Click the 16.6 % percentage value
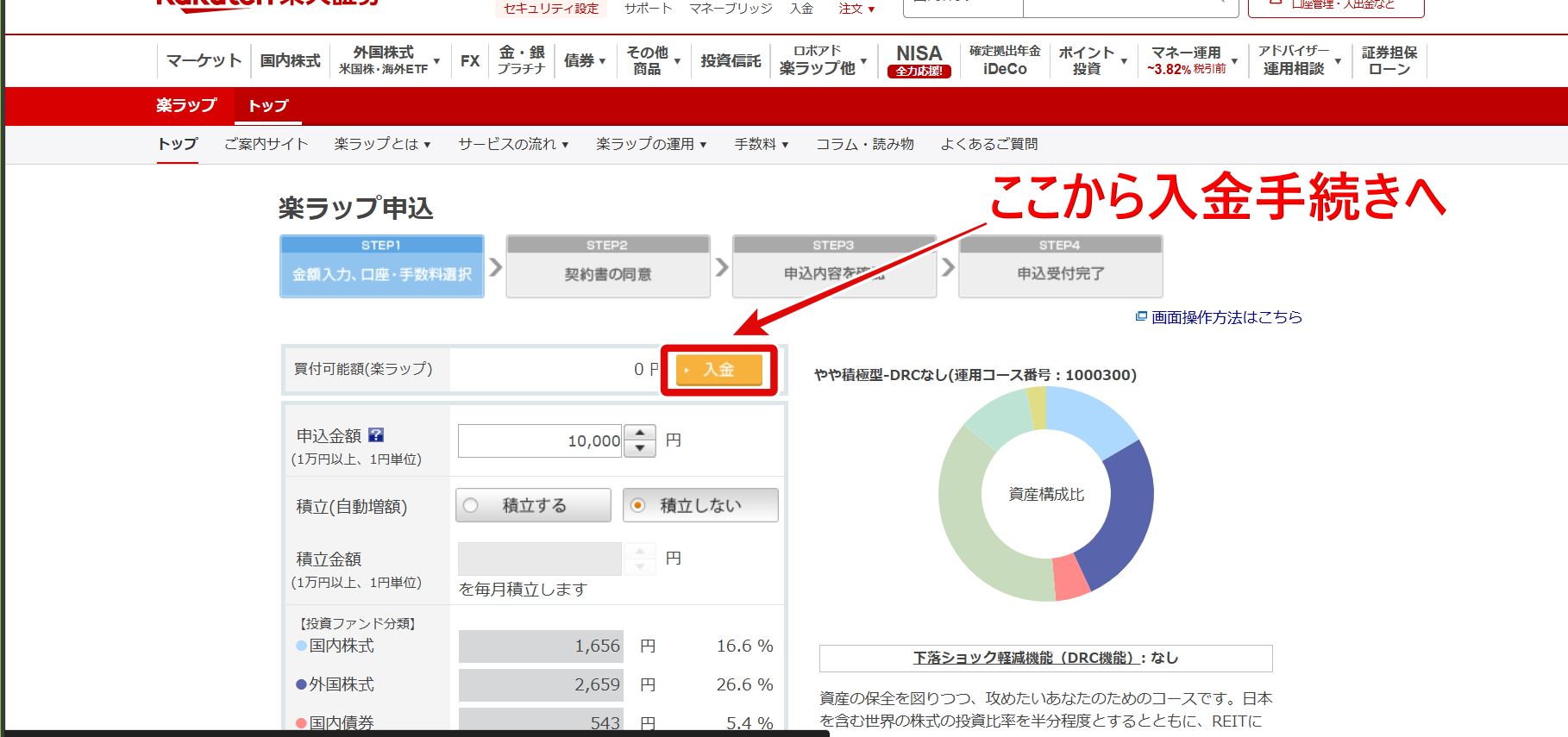 (x=744, y=646)
